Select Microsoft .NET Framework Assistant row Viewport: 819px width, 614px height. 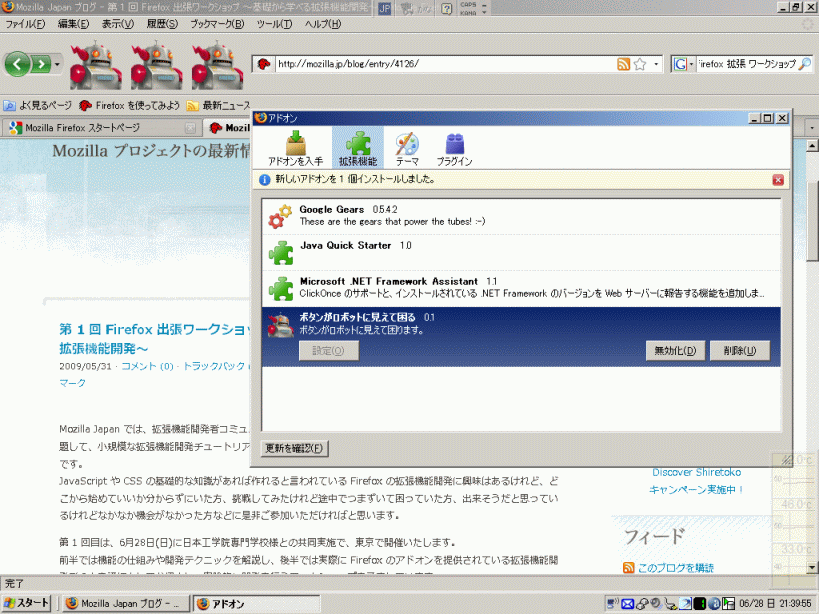521,288
